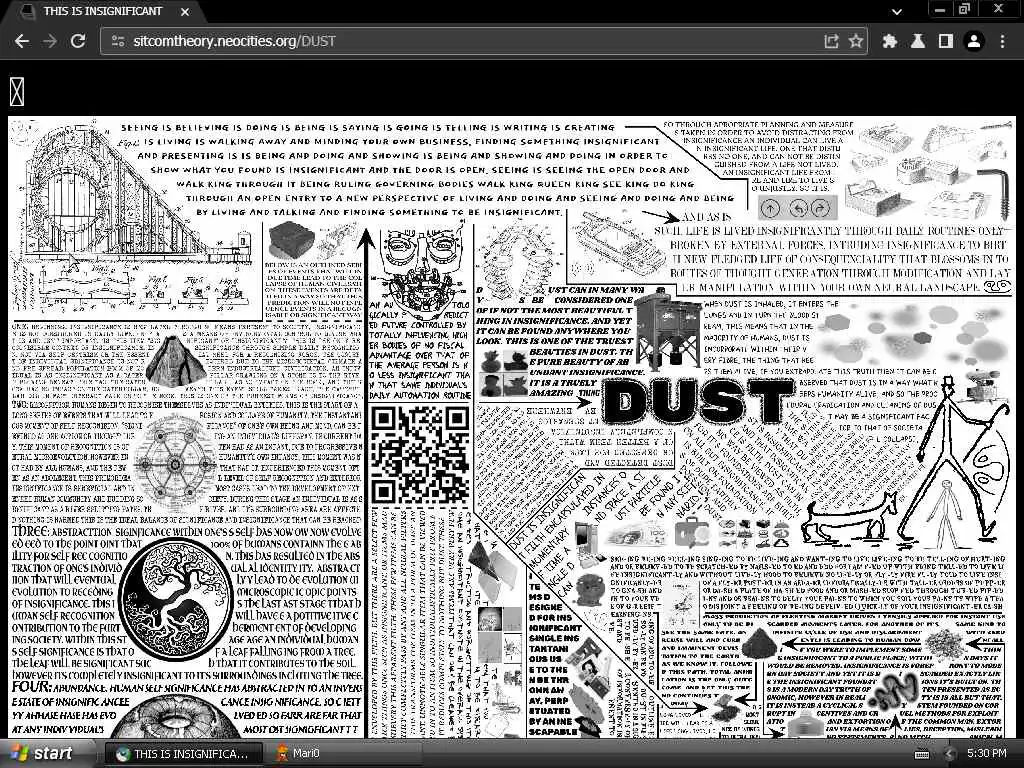
Task: Click the circular mandala diagram
Action: pyautogui.click(x=175, y=464)
